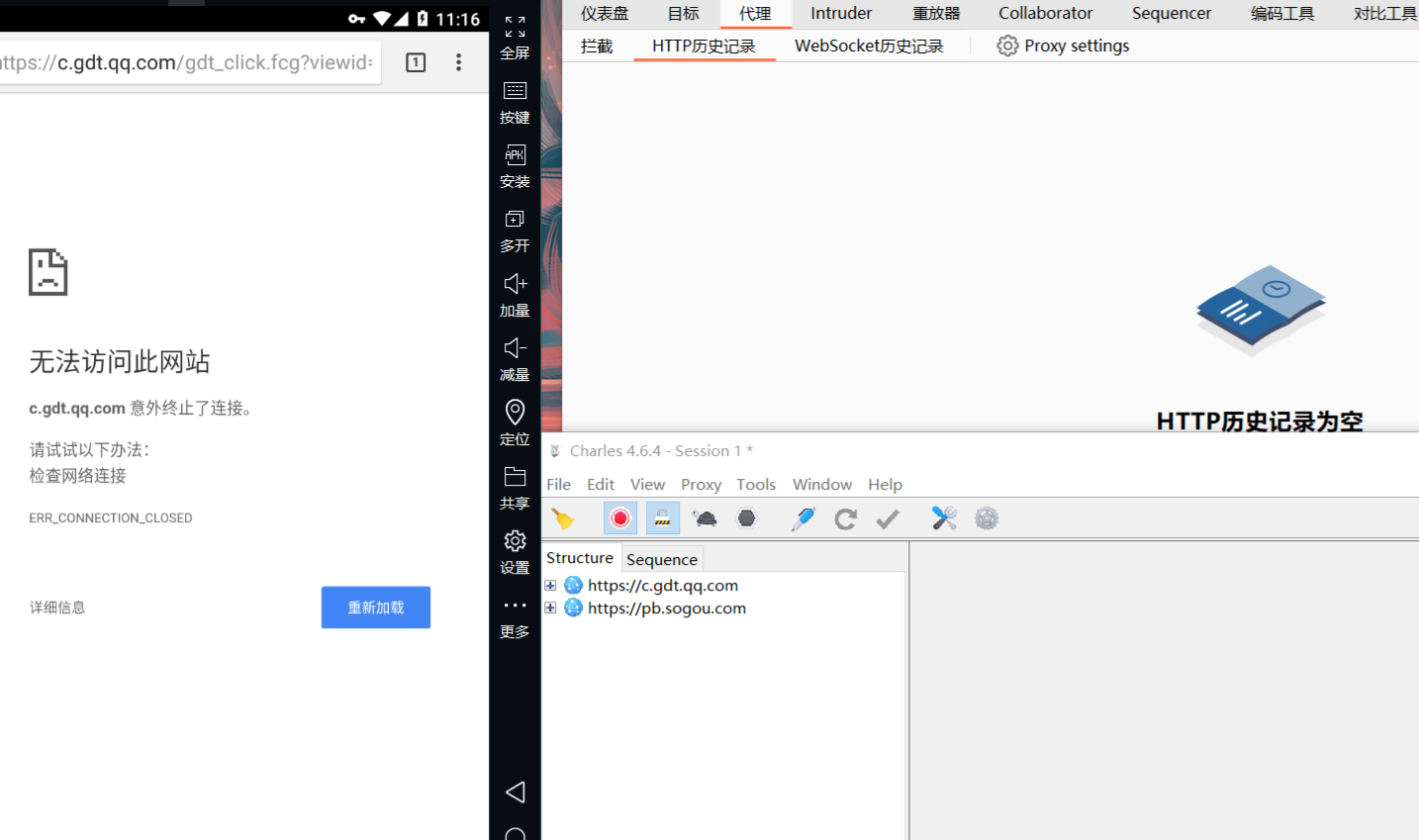Open the Charles Proxy menu

701,485
